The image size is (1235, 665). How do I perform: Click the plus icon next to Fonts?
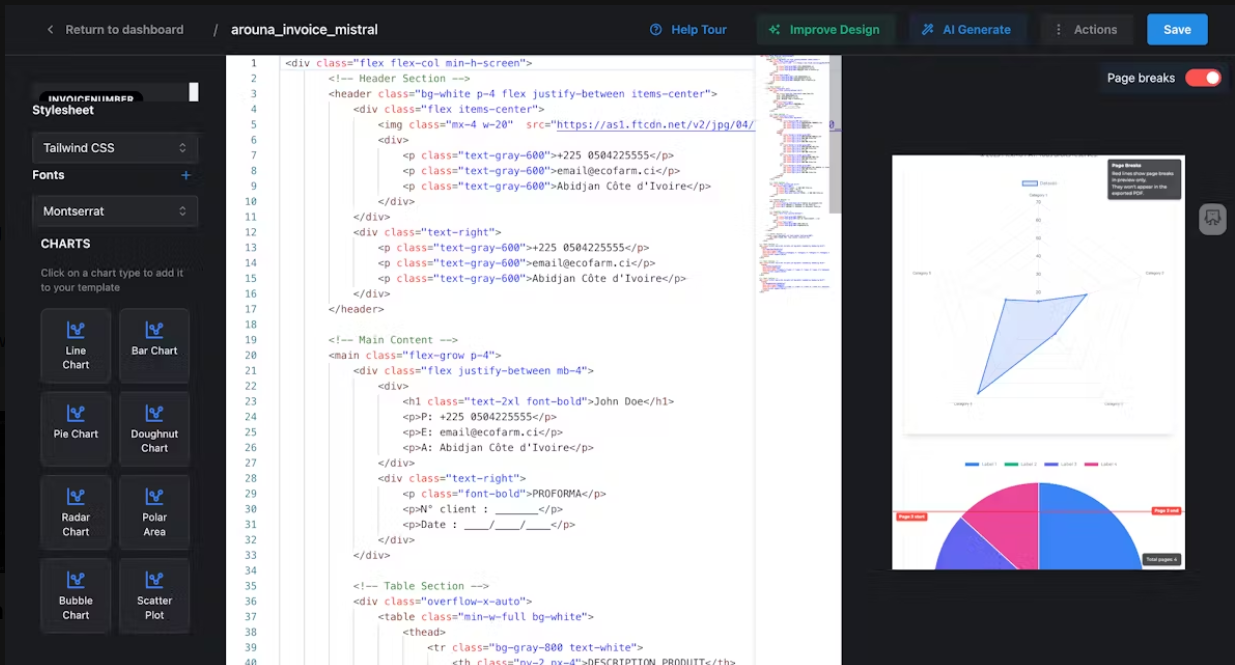[x=185, y=175]
